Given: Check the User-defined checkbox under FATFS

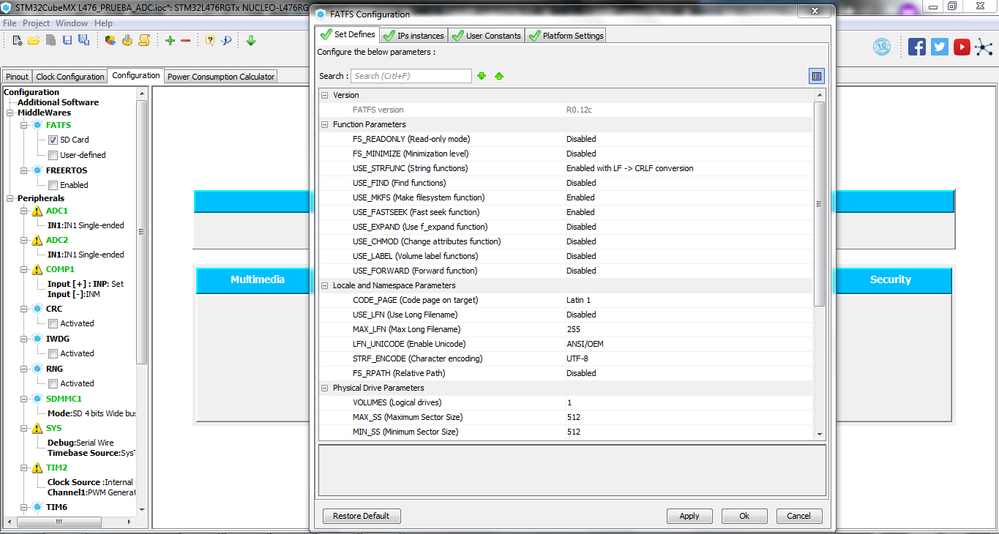Looking at the screenshot, I should 53,155.
